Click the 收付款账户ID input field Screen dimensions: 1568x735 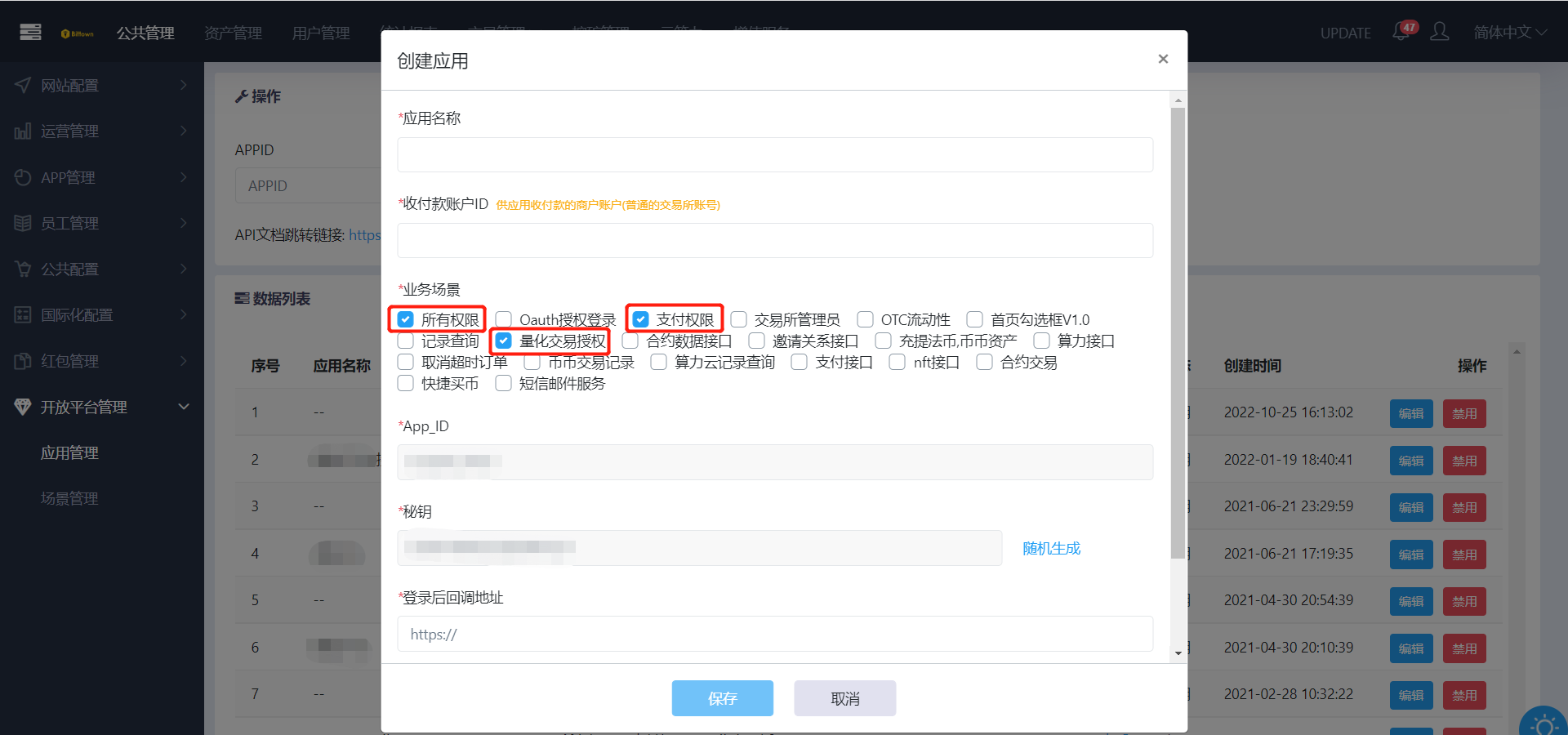[775, 240]
